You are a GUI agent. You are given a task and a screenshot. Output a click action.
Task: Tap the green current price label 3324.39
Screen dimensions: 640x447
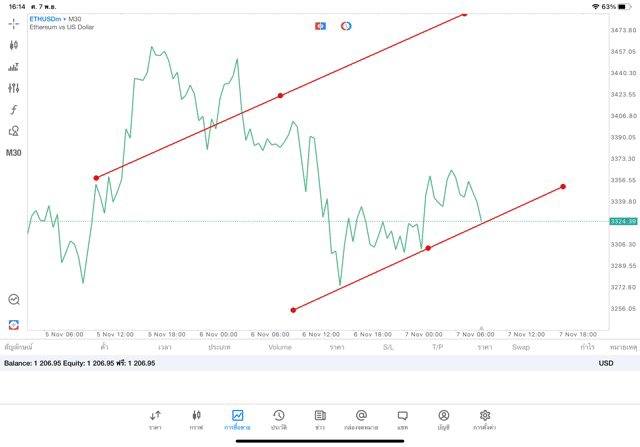point(622,221)
